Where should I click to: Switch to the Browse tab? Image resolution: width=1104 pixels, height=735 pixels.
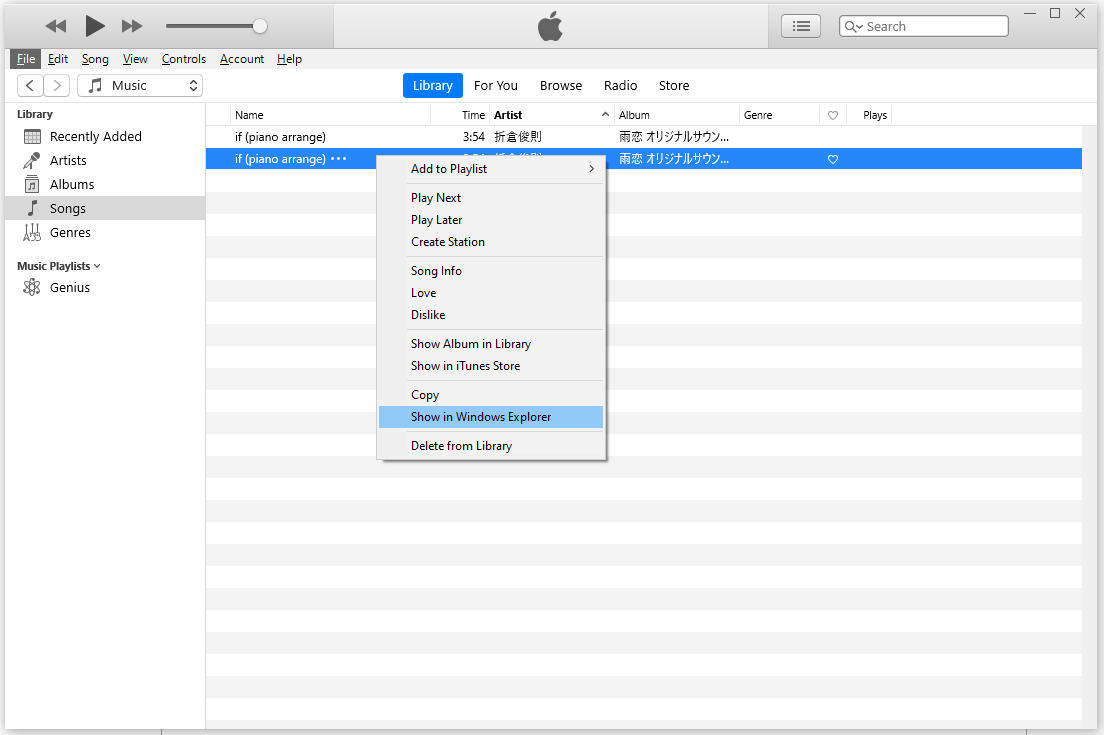560,85
